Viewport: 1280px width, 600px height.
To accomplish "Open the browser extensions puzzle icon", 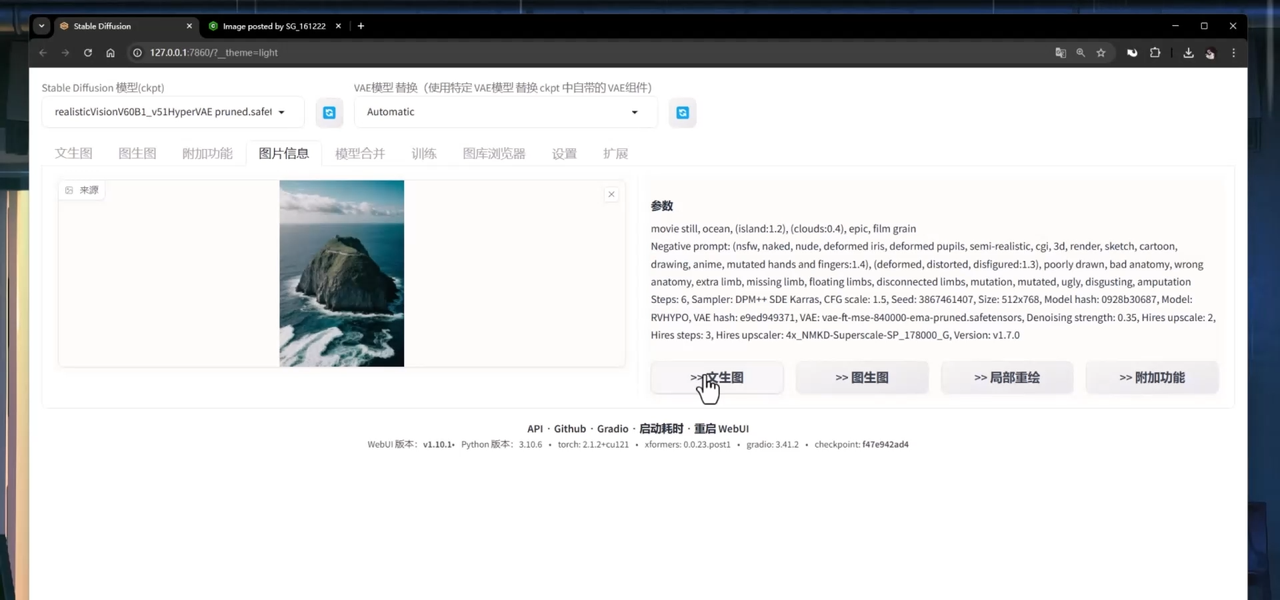I will click(x=1155, y=53).
